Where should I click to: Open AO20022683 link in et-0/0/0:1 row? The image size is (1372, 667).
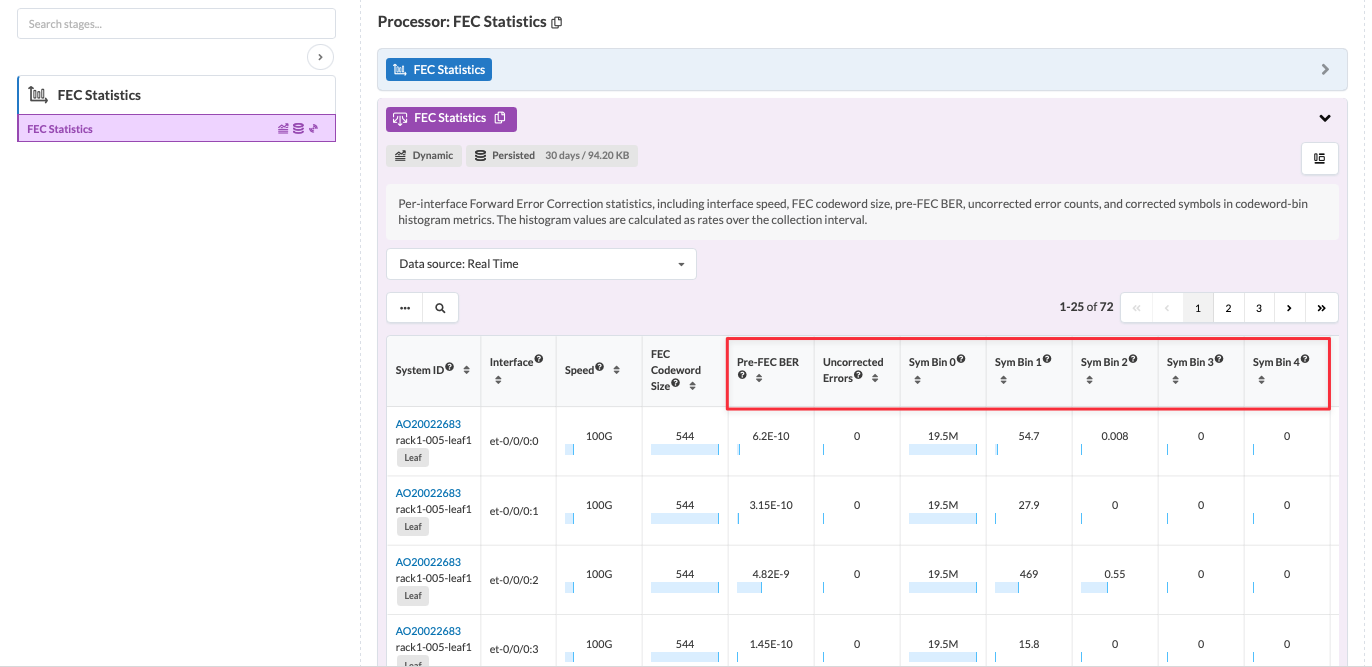(x=428, y=493)
